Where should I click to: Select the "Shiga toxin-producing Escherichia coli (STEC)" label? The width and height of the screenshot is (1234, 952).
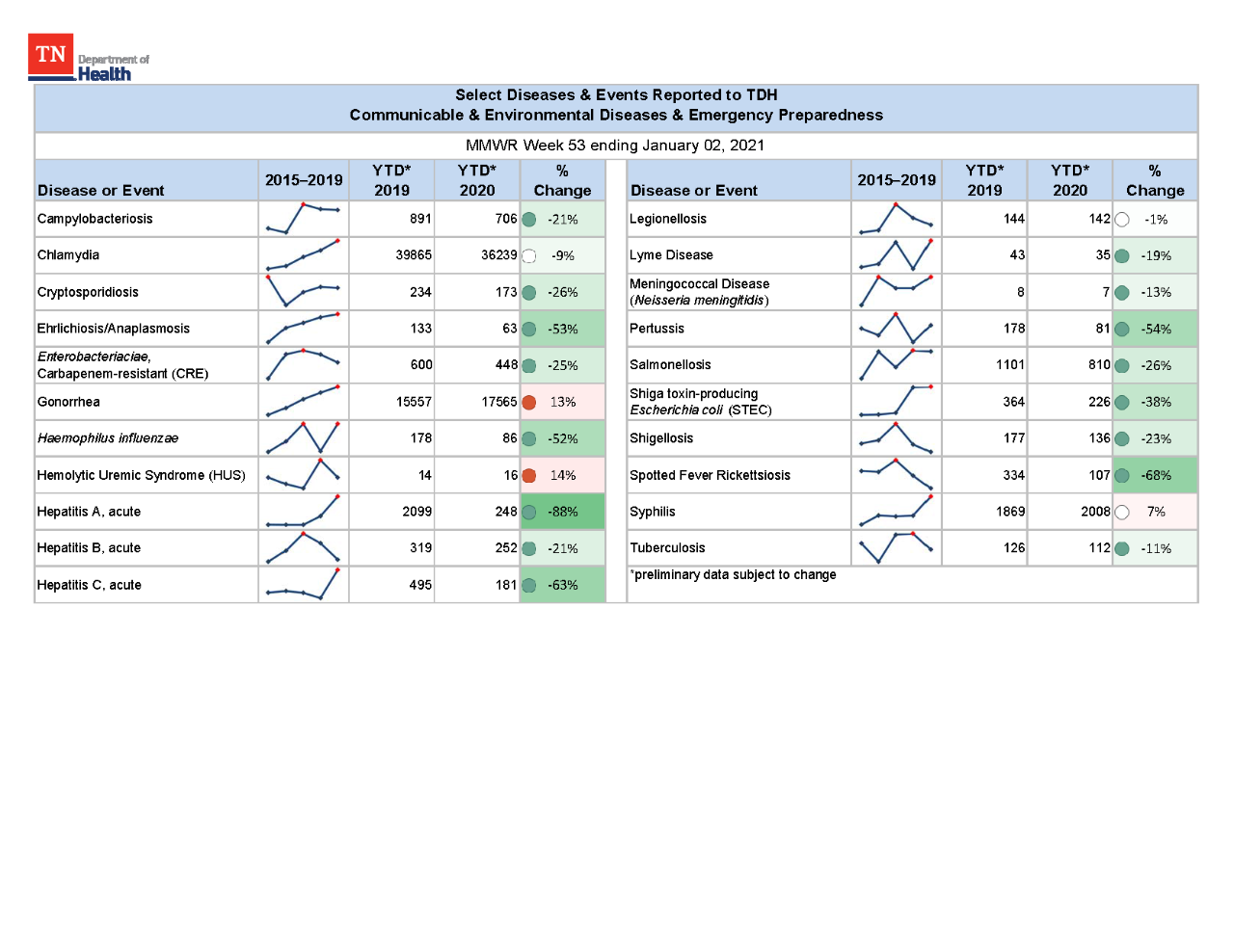(701, 402)
